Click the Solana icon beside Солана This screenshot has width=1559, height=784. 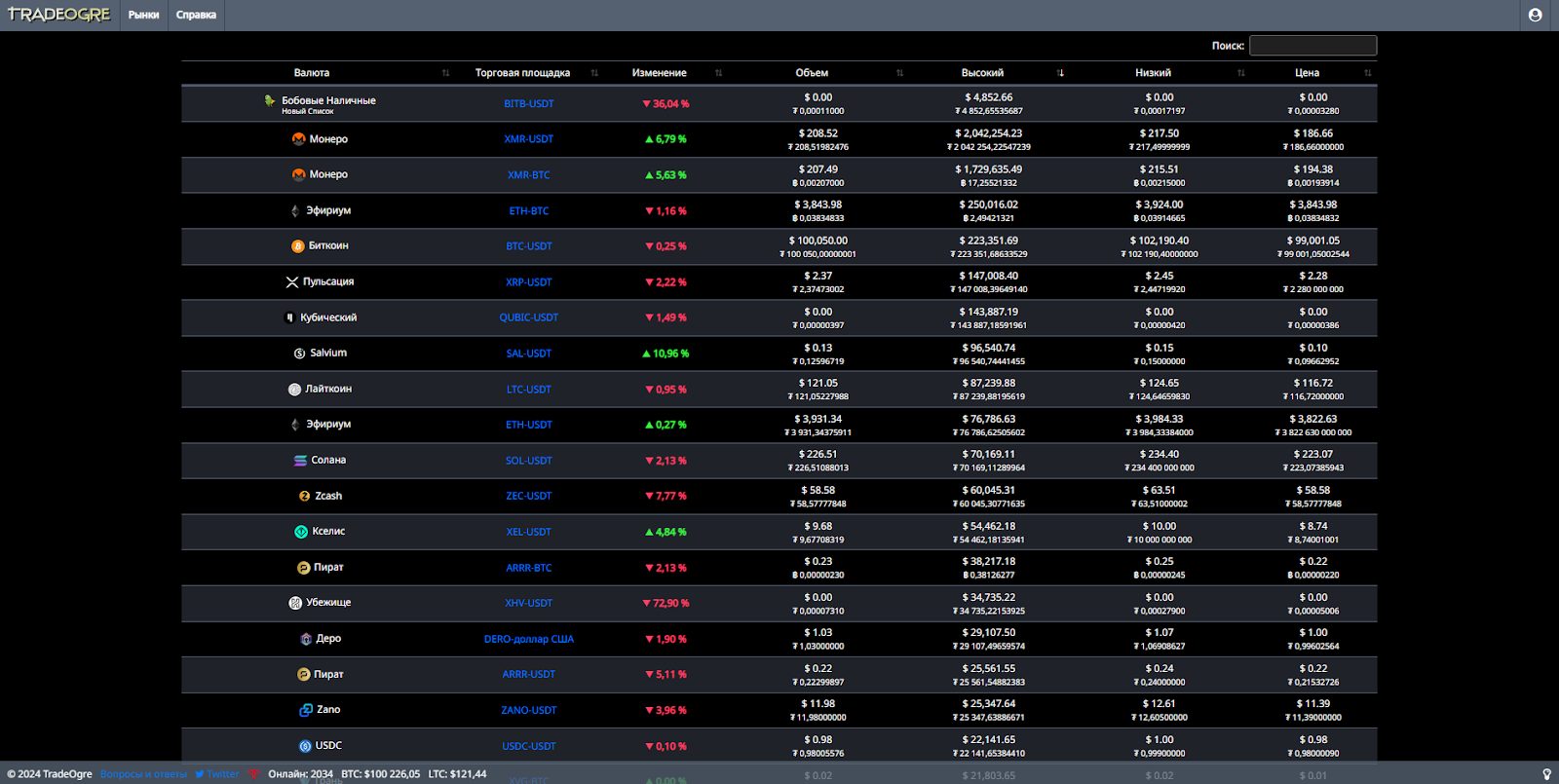(300, 461)
